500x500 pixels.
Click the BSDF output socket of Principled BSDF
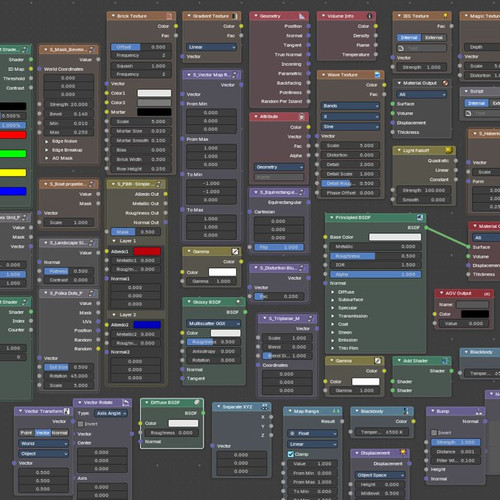426,227
